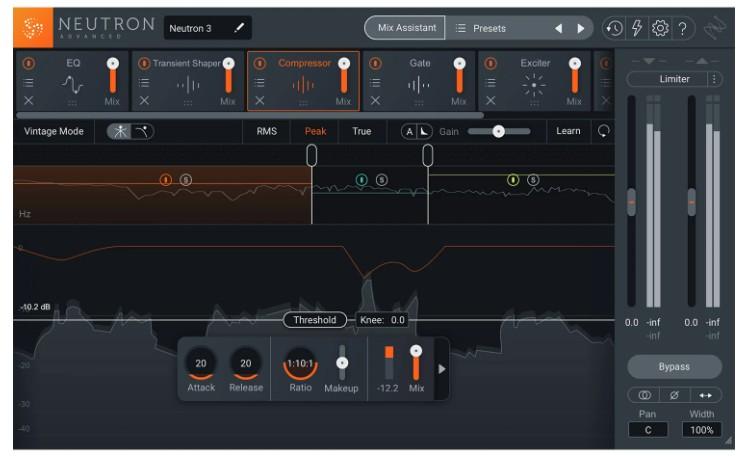
Task: Bypass the yellow high band
Action: tap(513, 179)
